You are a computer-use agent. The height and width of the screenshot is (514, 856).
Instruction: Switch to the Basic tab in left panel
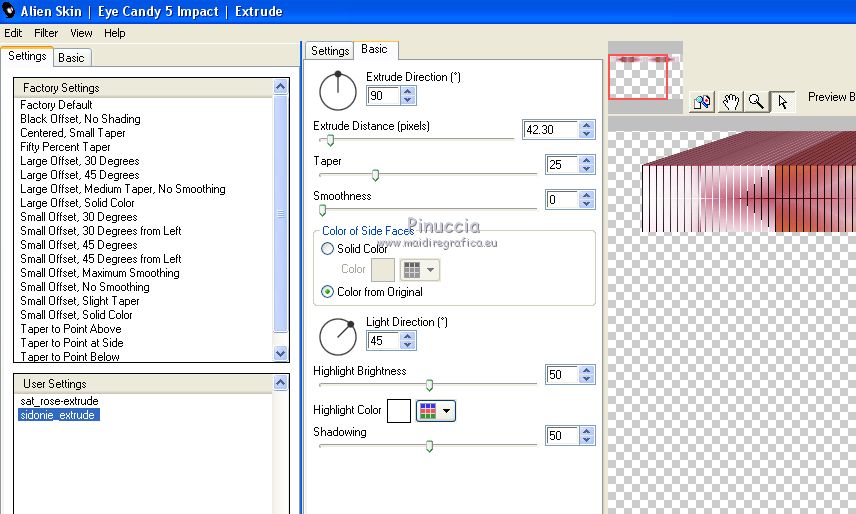coord(72,58)
